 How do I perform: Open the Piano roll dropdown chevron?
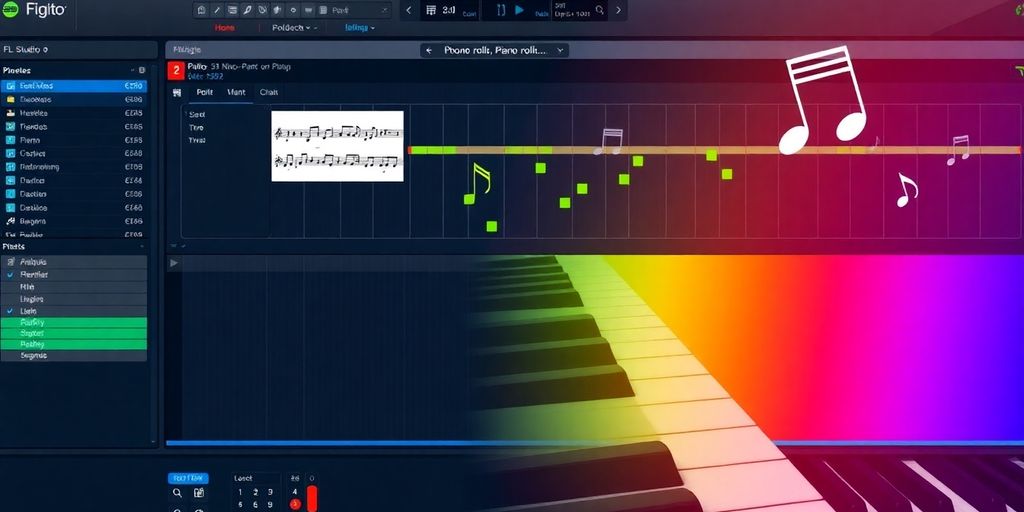click(560, 49)
